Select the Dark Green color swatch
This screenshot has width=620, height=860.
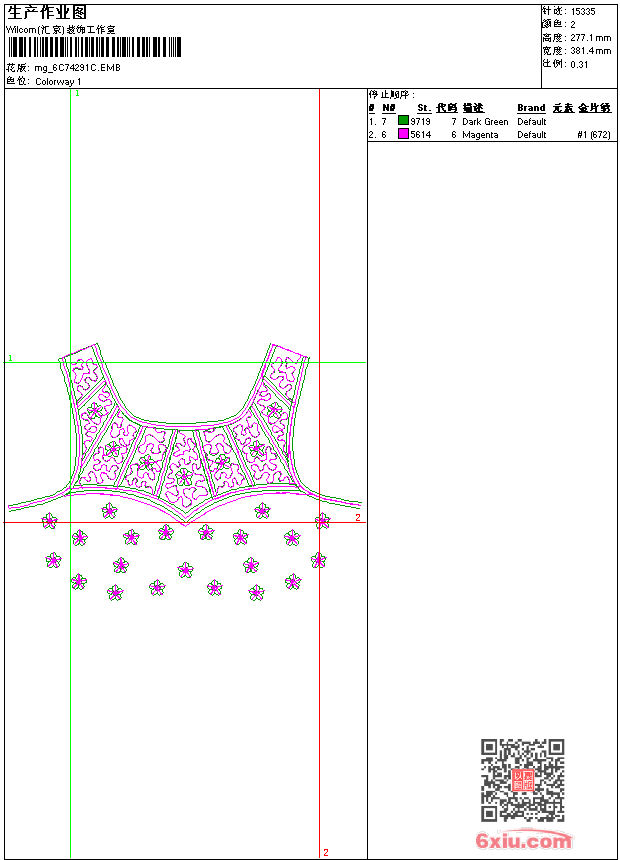pos(404,121)
